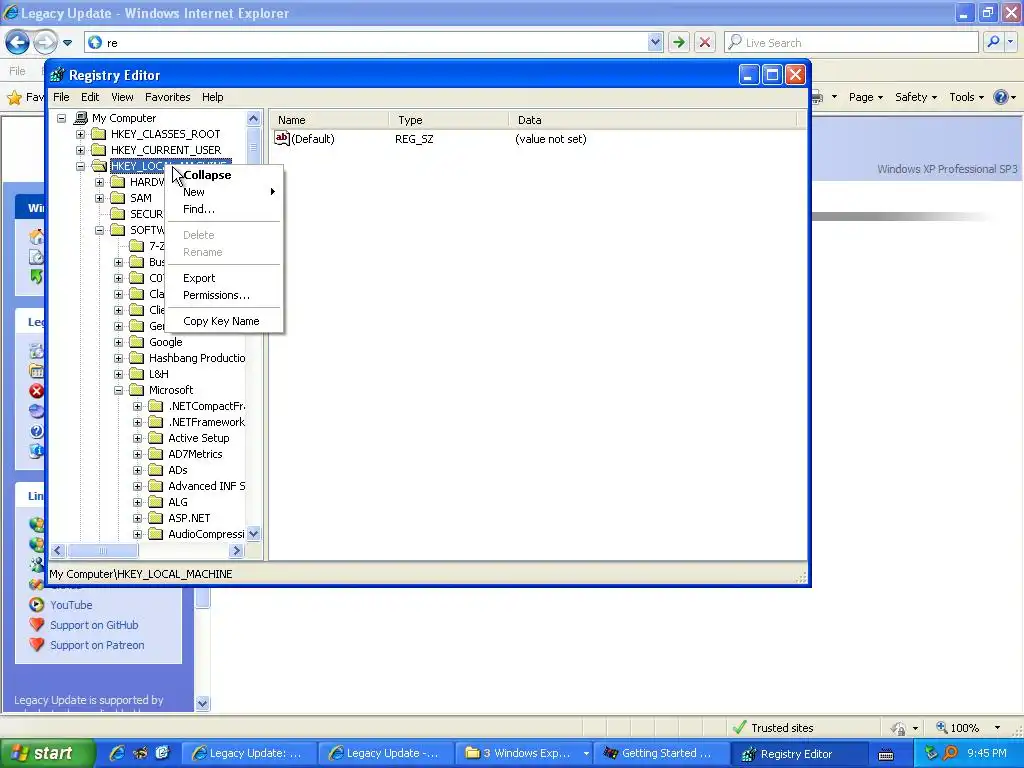Select the HKEY_CURRENT_USER folder icon
The image size is (1024, 768).
pos(99,150)
